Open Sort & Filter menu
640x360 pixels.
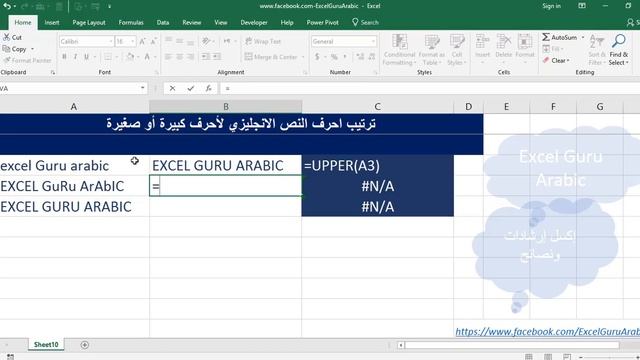click(x=597, y=50)
